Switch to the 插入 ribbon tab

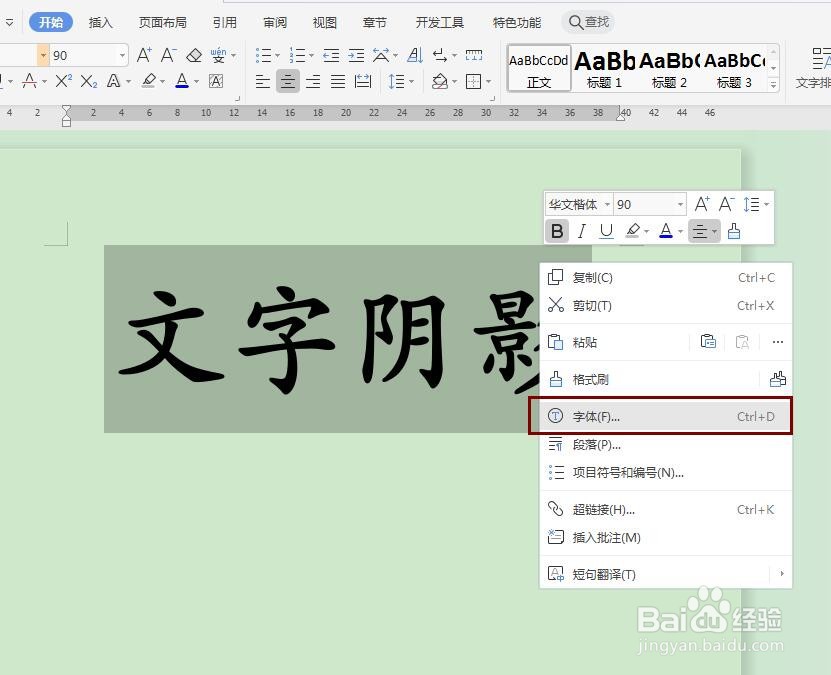(x=101, y=22)
